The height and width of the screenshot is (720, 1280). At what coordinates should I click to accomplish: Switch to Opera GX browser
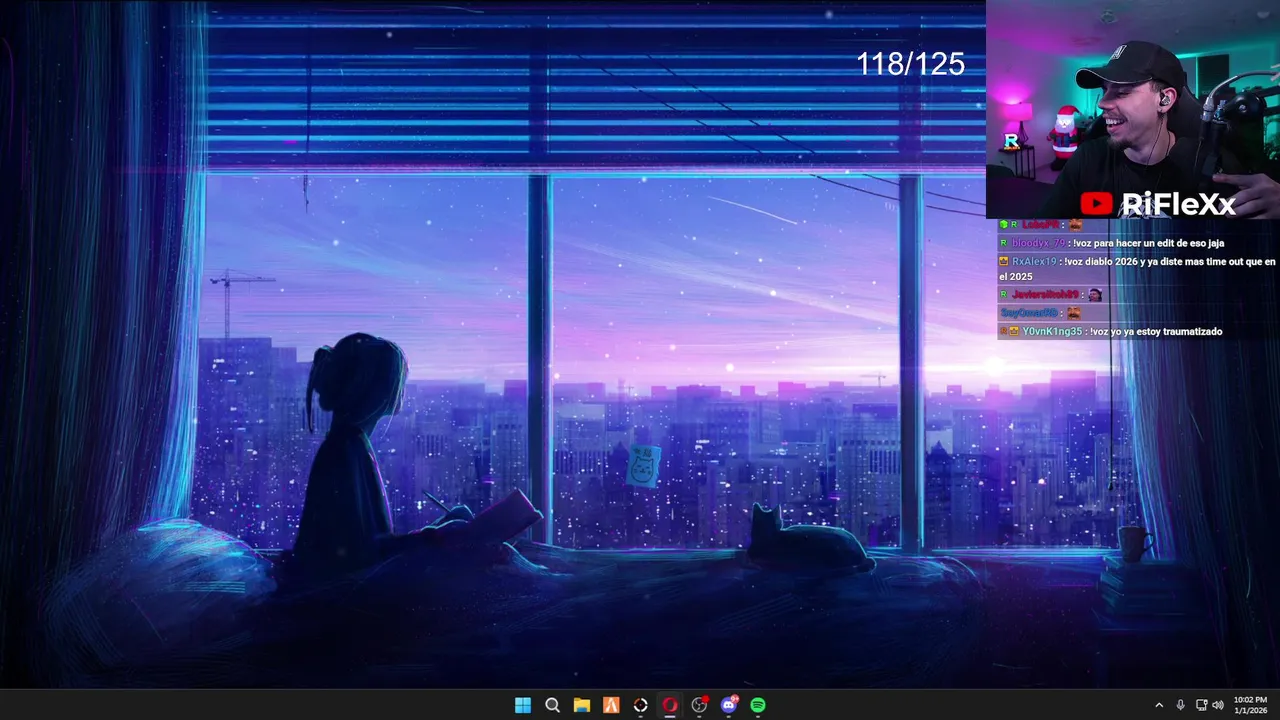pos(670,705)
